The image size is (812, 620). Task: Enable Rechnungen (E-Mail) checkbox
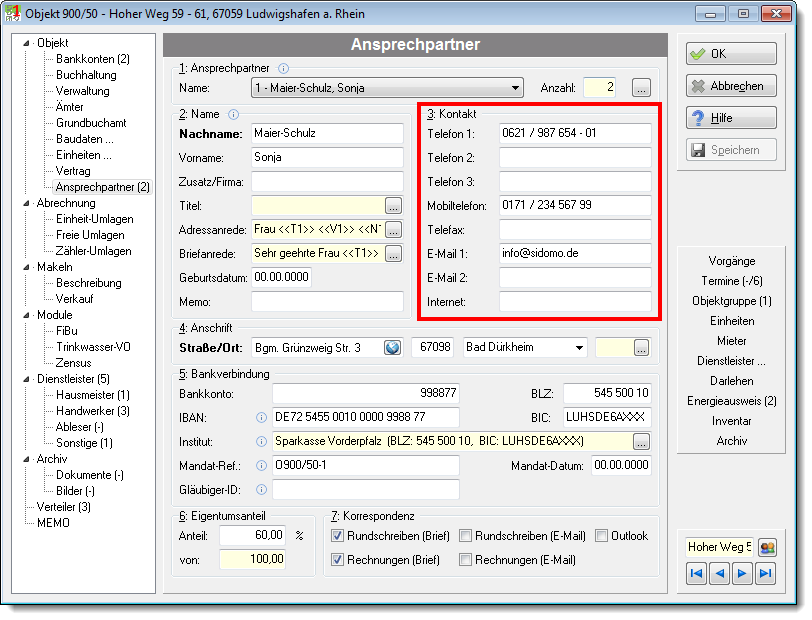click(x=466, y=560)
